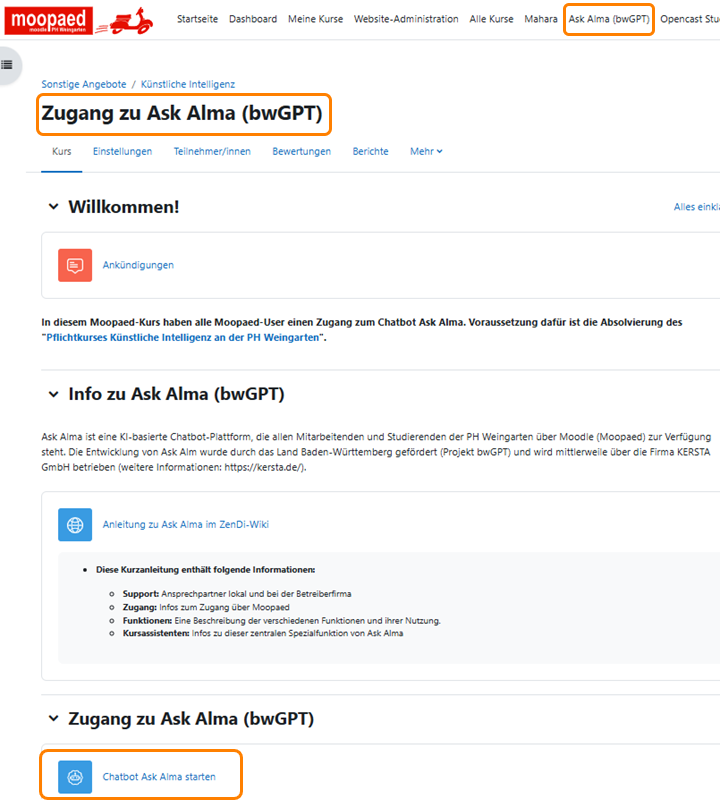Open the course index drawer icon
The width and height of the screenshot is (720, 800).
(7, 65)
